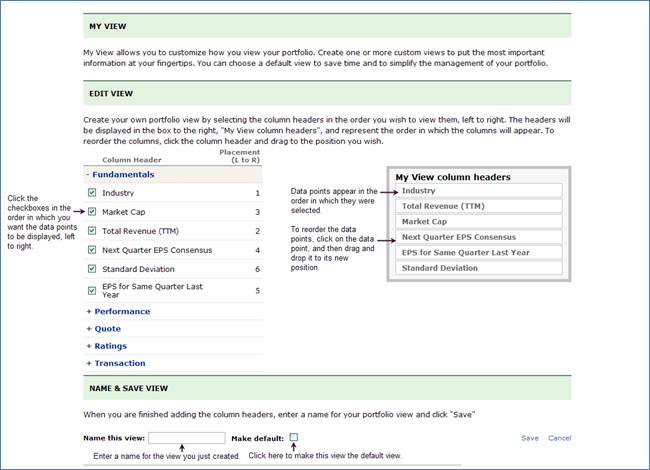Image resolution: width=650 pixels, height=470 pixels.
Task: Click the Save link
Action: coord(529,438)
